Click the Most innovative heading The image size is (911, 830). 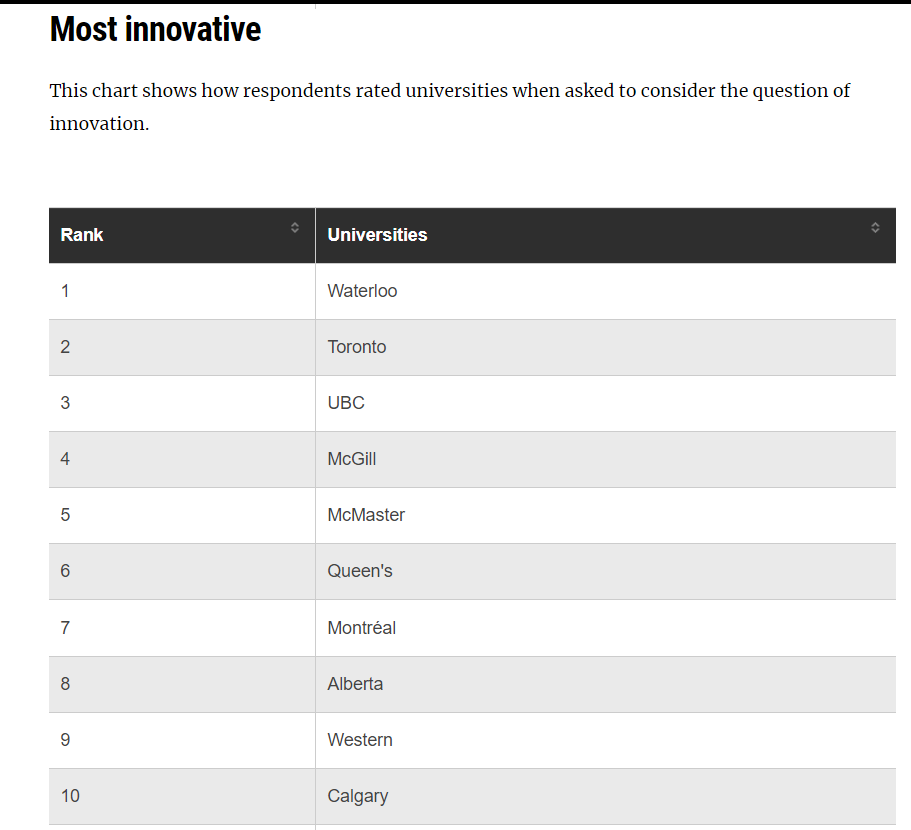click(155, 29)
